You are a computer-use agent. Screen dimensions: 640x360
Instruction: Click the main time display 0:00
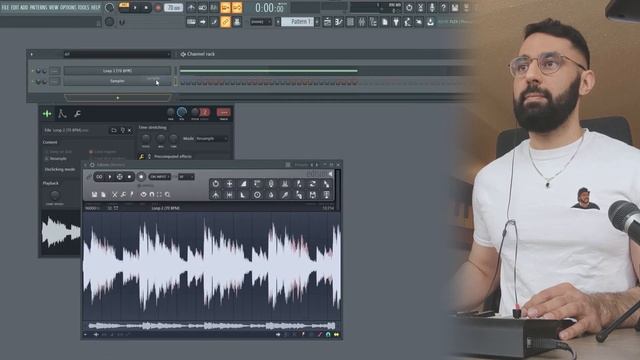269,7
